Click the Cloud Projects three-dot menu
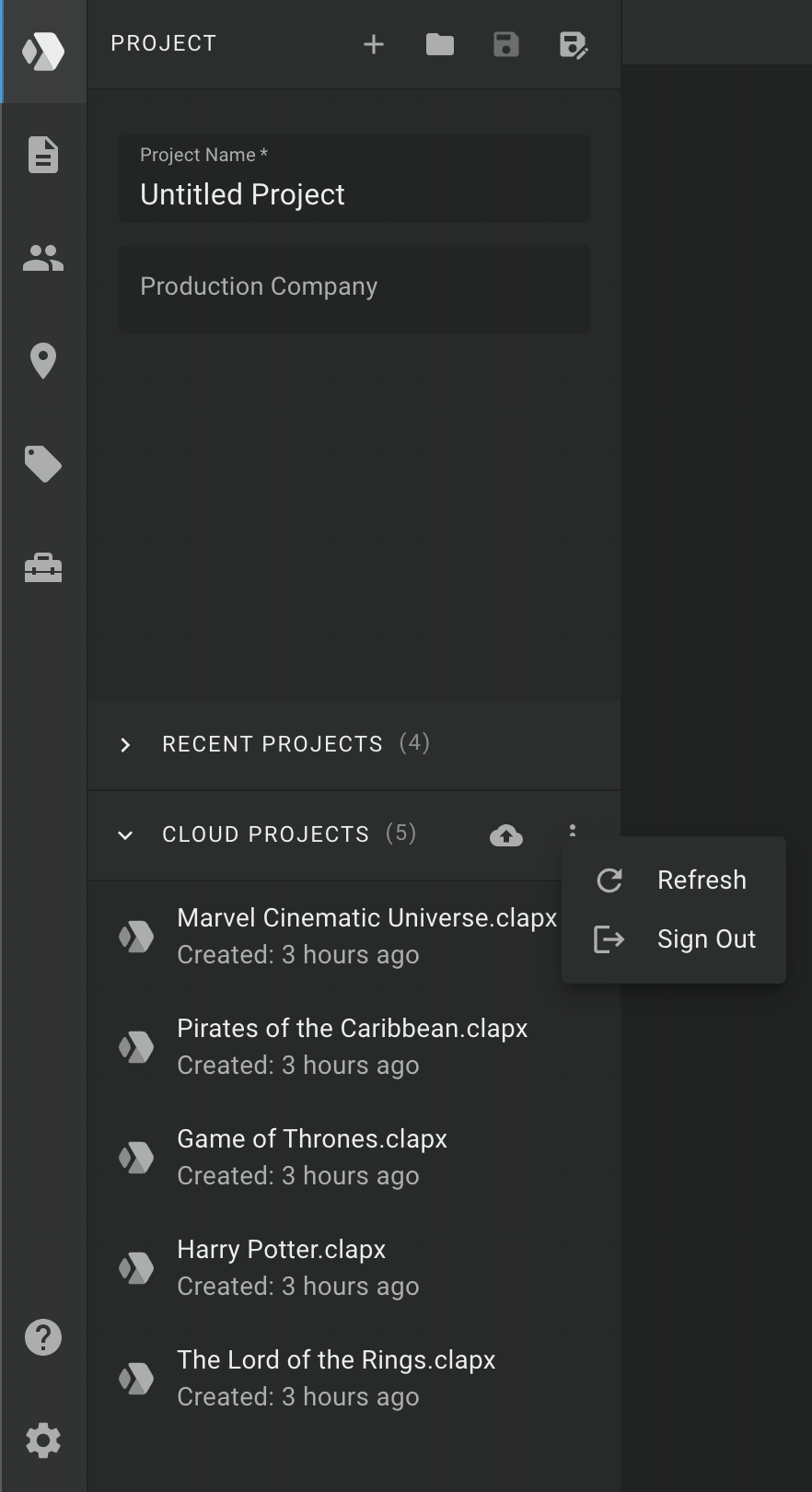This screenshot has height=1492, width=812. click(573, 830)
